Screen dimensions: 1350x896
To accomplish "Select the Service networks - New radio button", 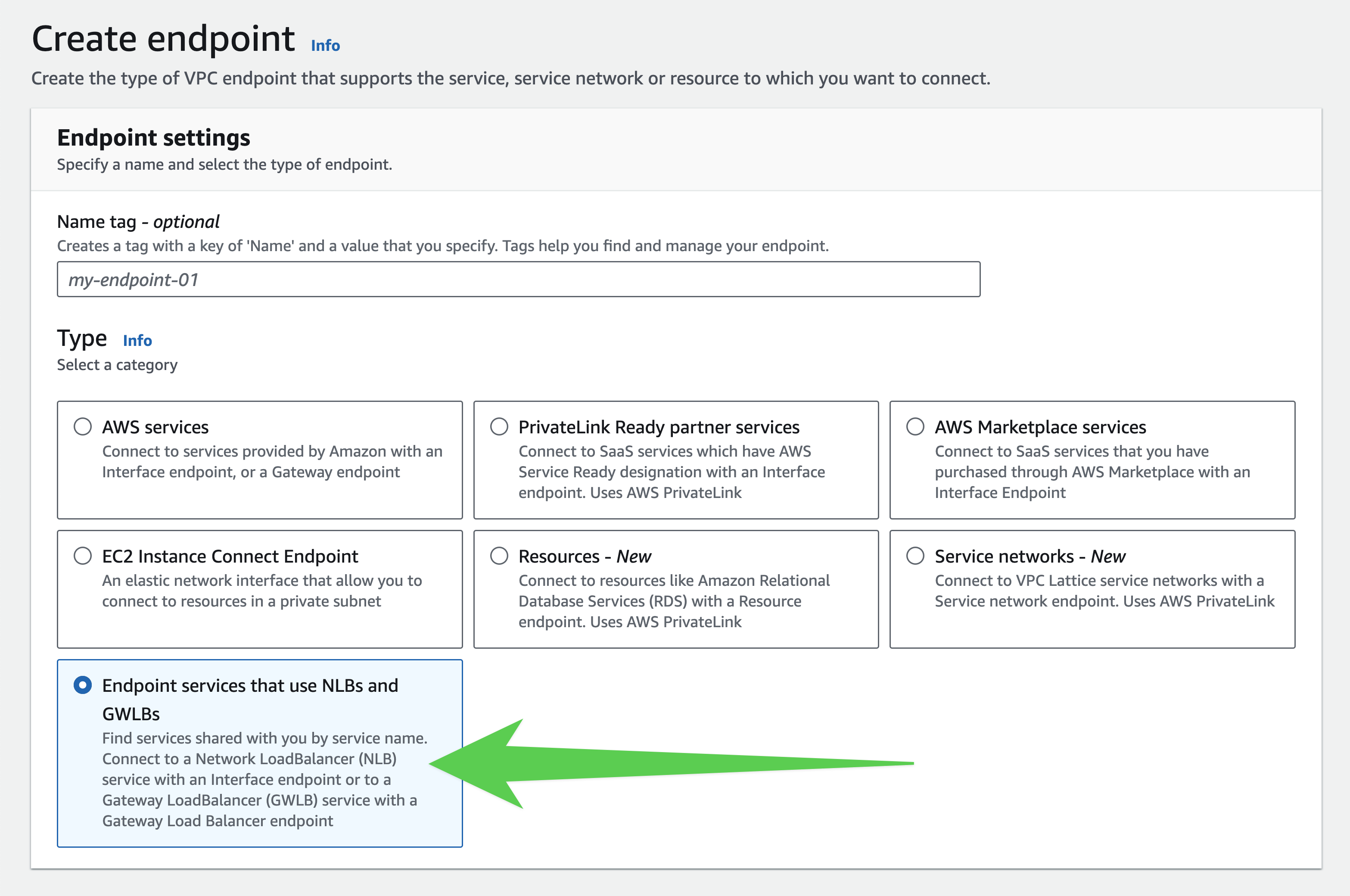I will point(915,556).
